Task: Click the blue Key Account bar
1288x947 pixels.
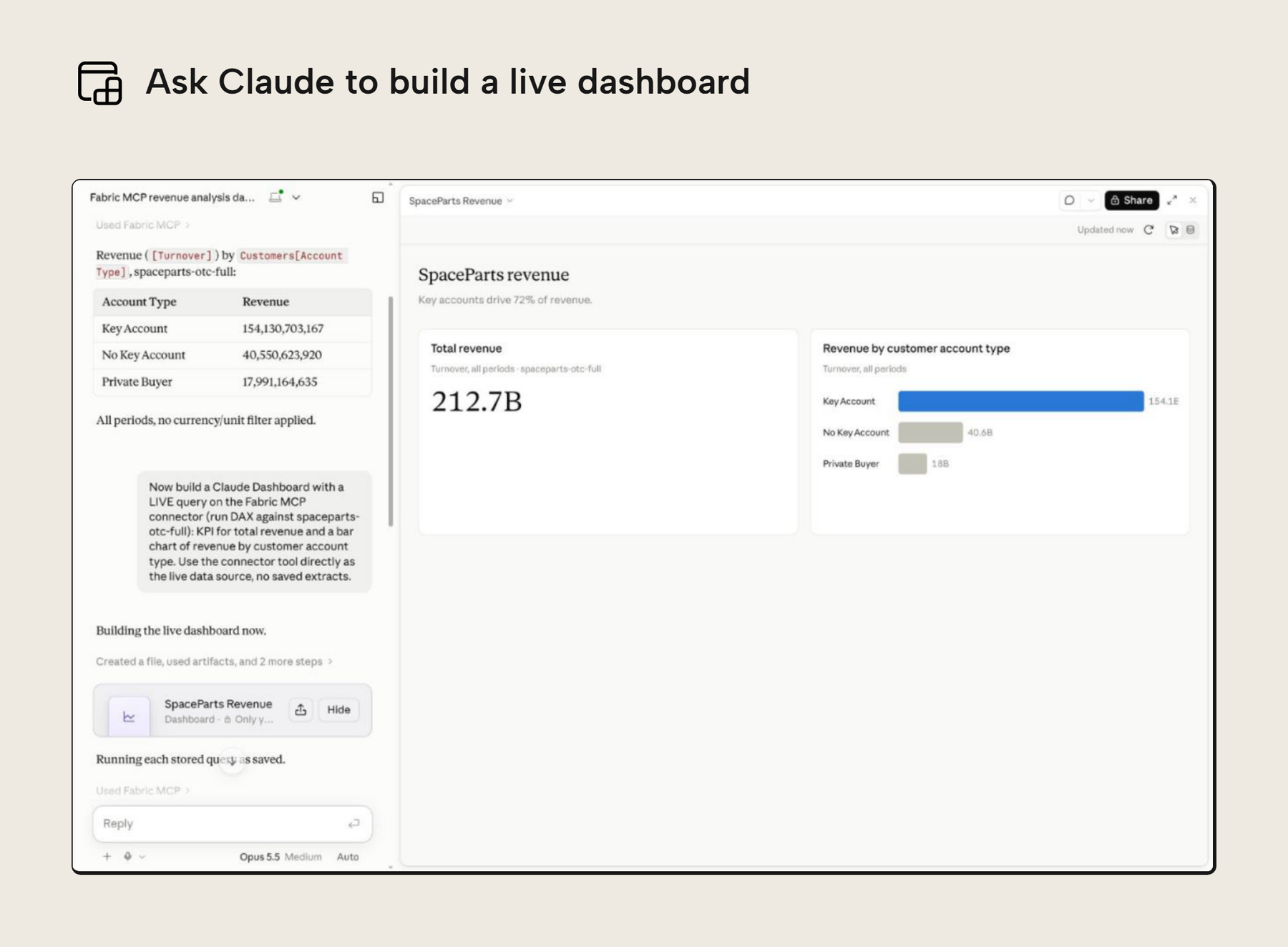Action: click(1020, 401)
